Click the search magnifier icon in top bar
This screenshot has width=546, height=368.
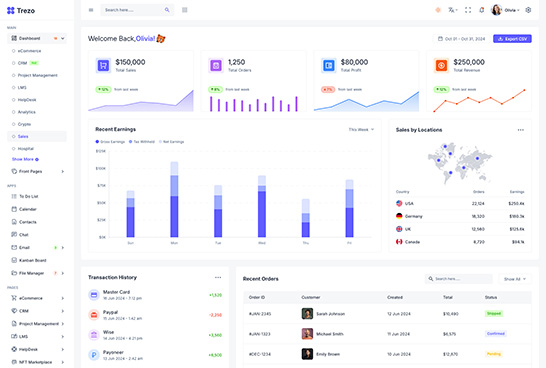pyautogui.click(x=167, y=10)
